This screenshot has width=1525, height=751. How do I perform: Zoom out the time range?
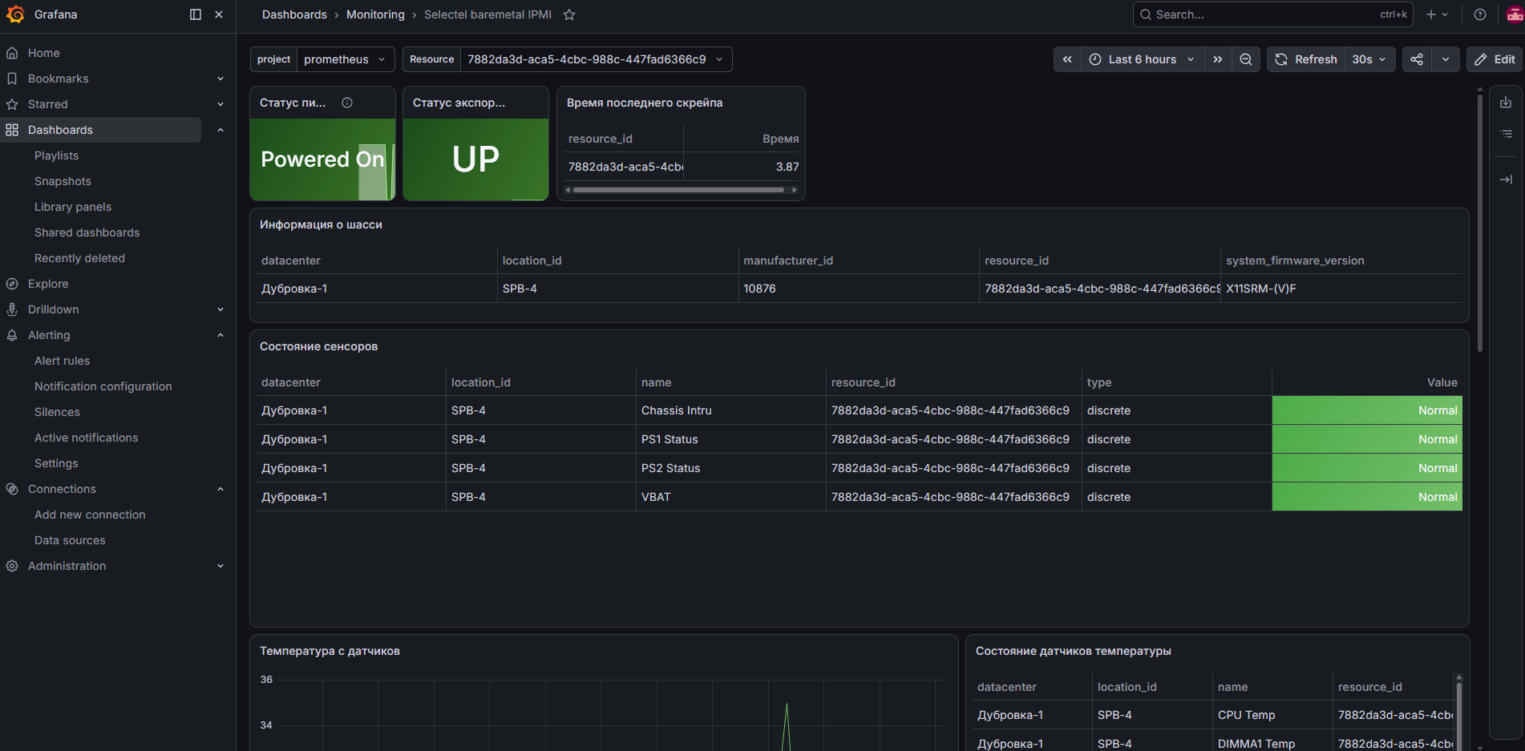click(1245, 60)
